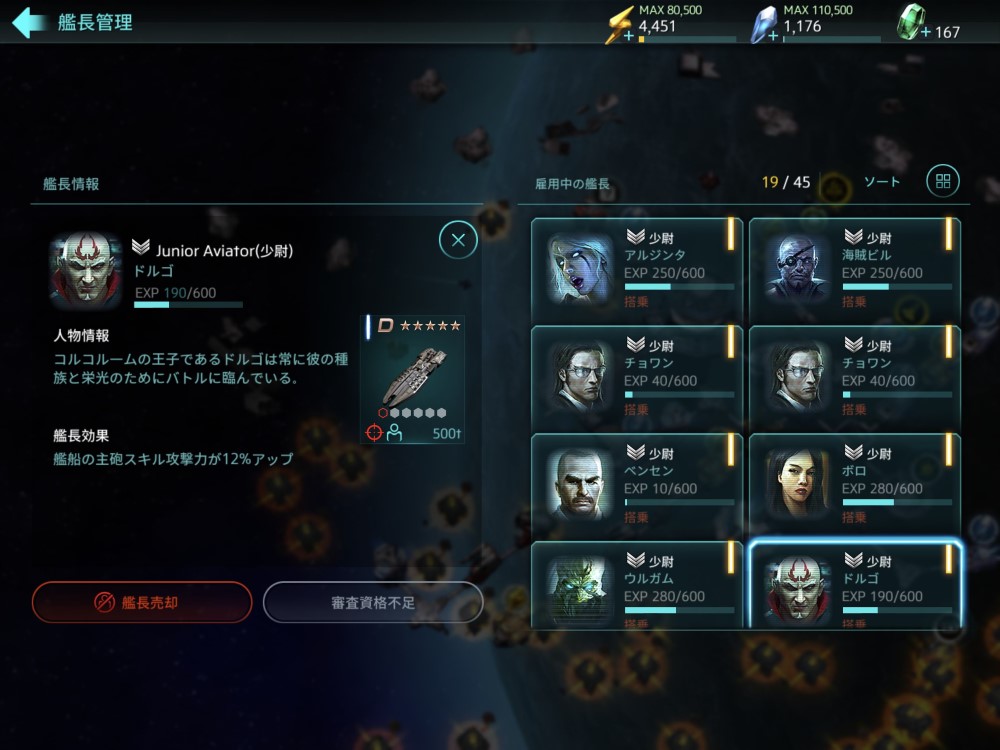Select captain アルジンタ in the list

(x=637, y=270)
